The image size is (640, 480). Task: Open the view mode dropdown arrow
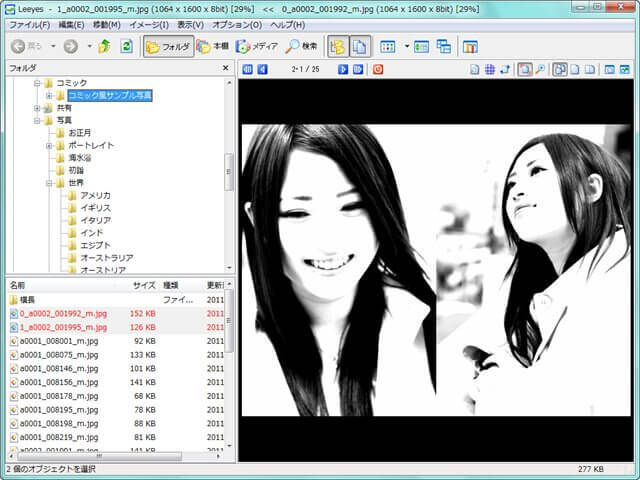[x=407, y=46]
